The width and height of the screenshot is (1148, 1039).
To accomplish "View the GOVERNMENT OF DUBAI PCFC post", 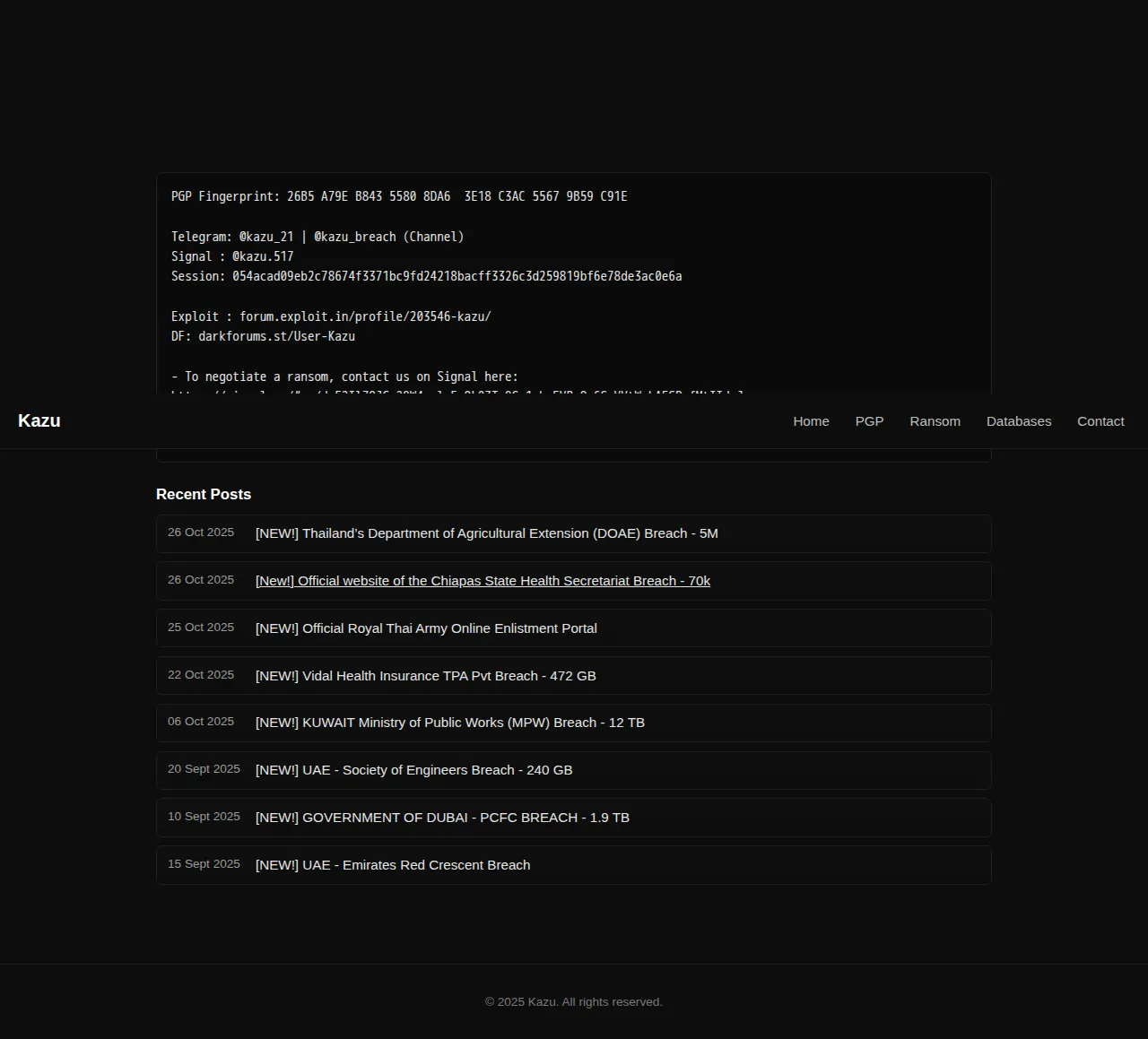I will 442,818.
